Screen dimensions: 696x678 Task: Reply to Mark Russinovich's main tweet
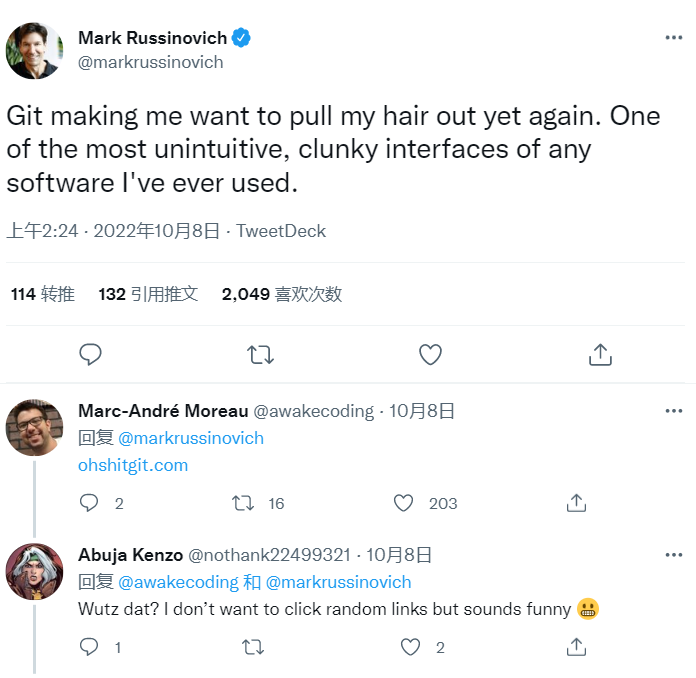point(91,354)
